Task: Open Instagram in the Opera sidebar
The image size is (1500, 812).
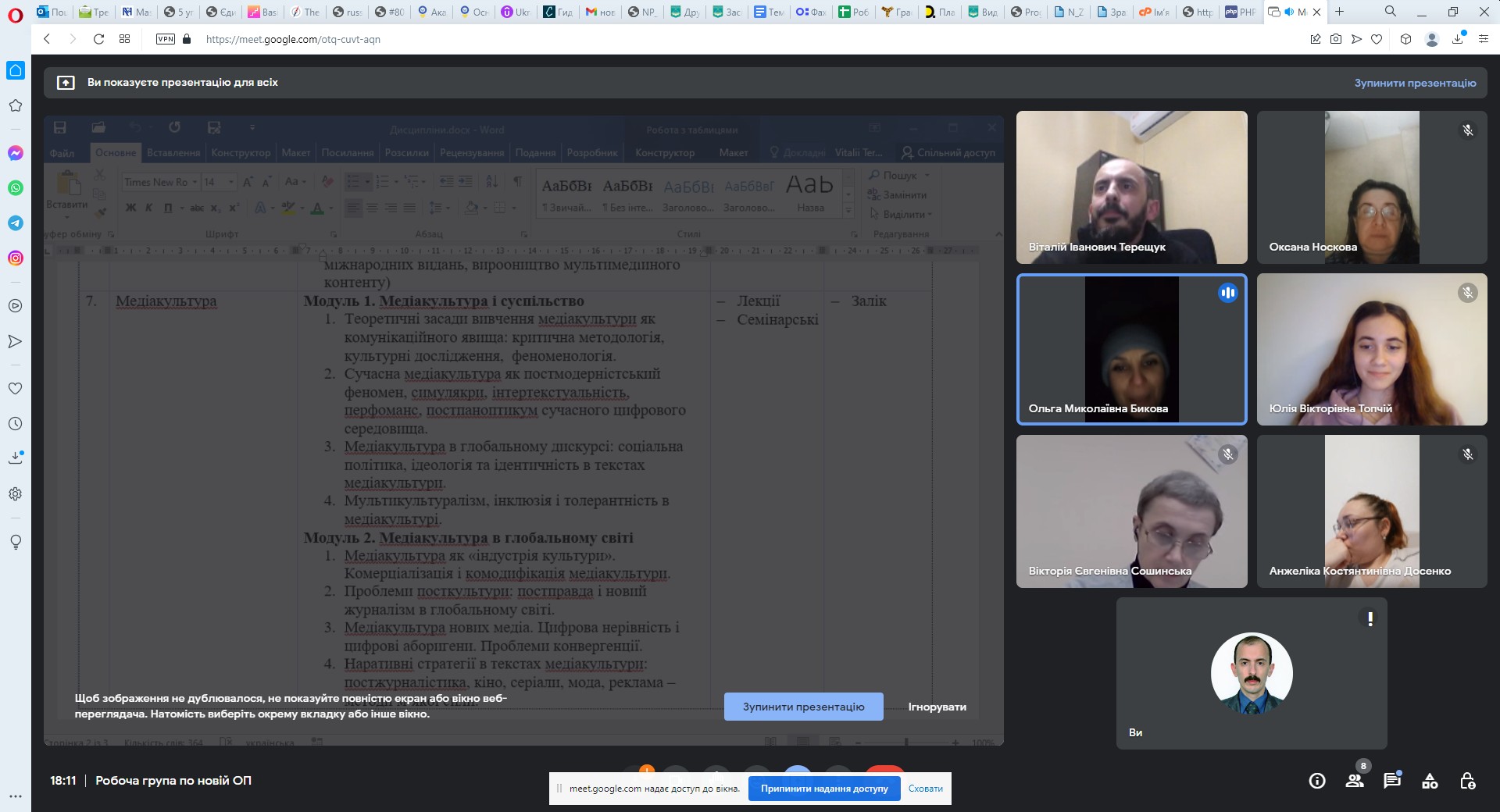Action: (16, 258)
